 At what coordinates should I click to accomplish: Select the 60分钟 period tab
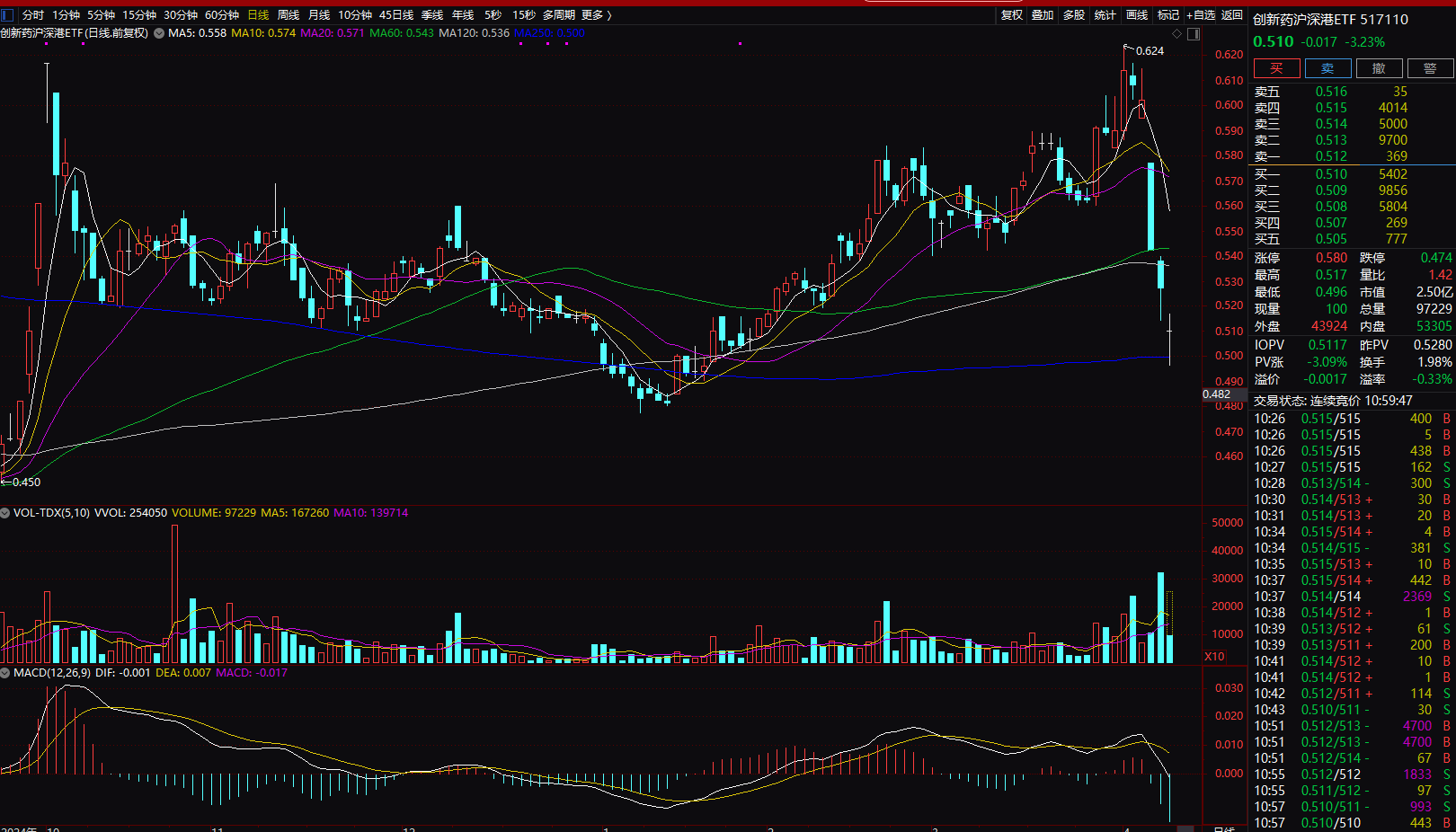point(222,14)
